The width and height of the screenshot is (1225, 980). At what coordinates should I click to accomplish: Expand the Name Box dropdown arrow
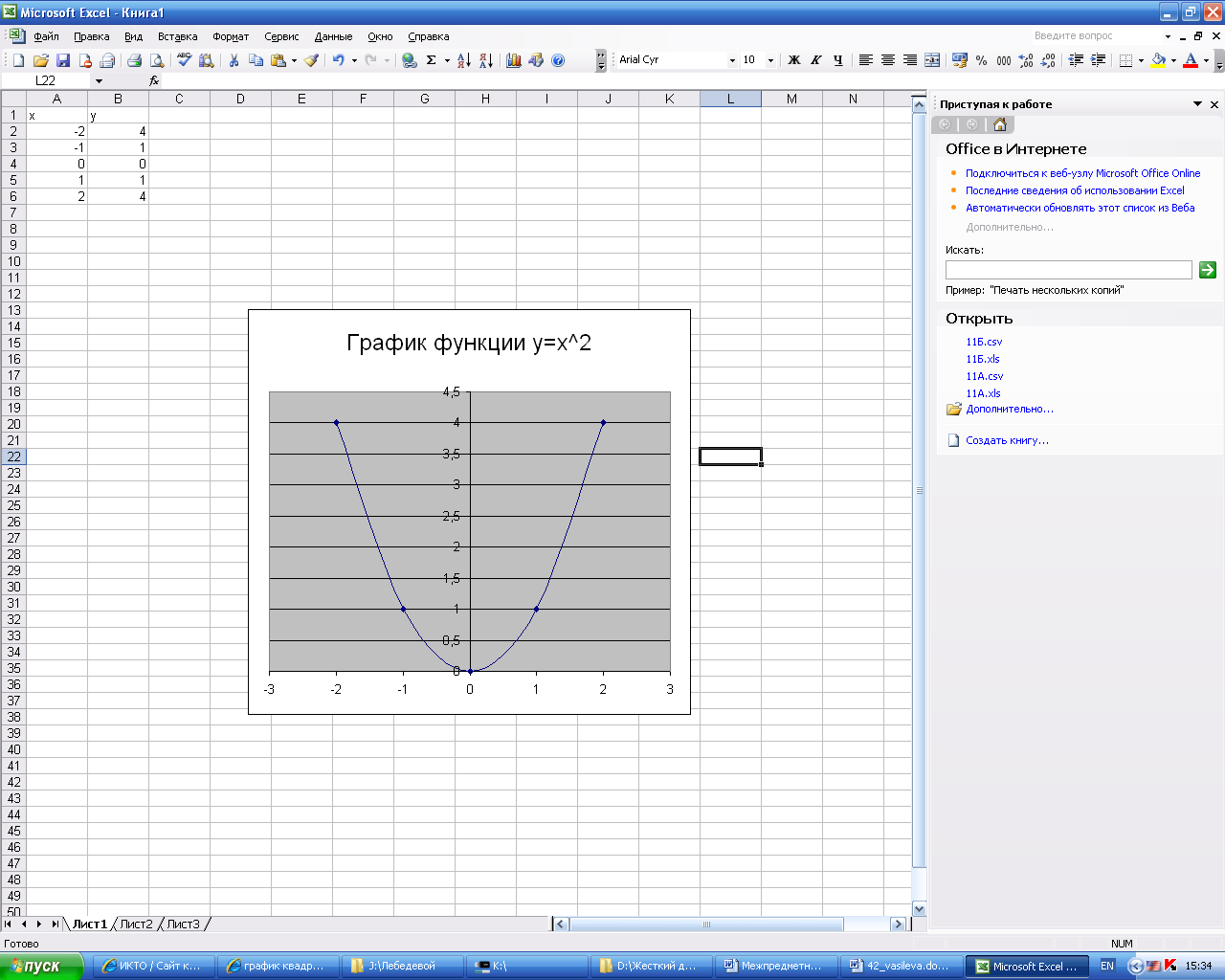tap(99, 81)
